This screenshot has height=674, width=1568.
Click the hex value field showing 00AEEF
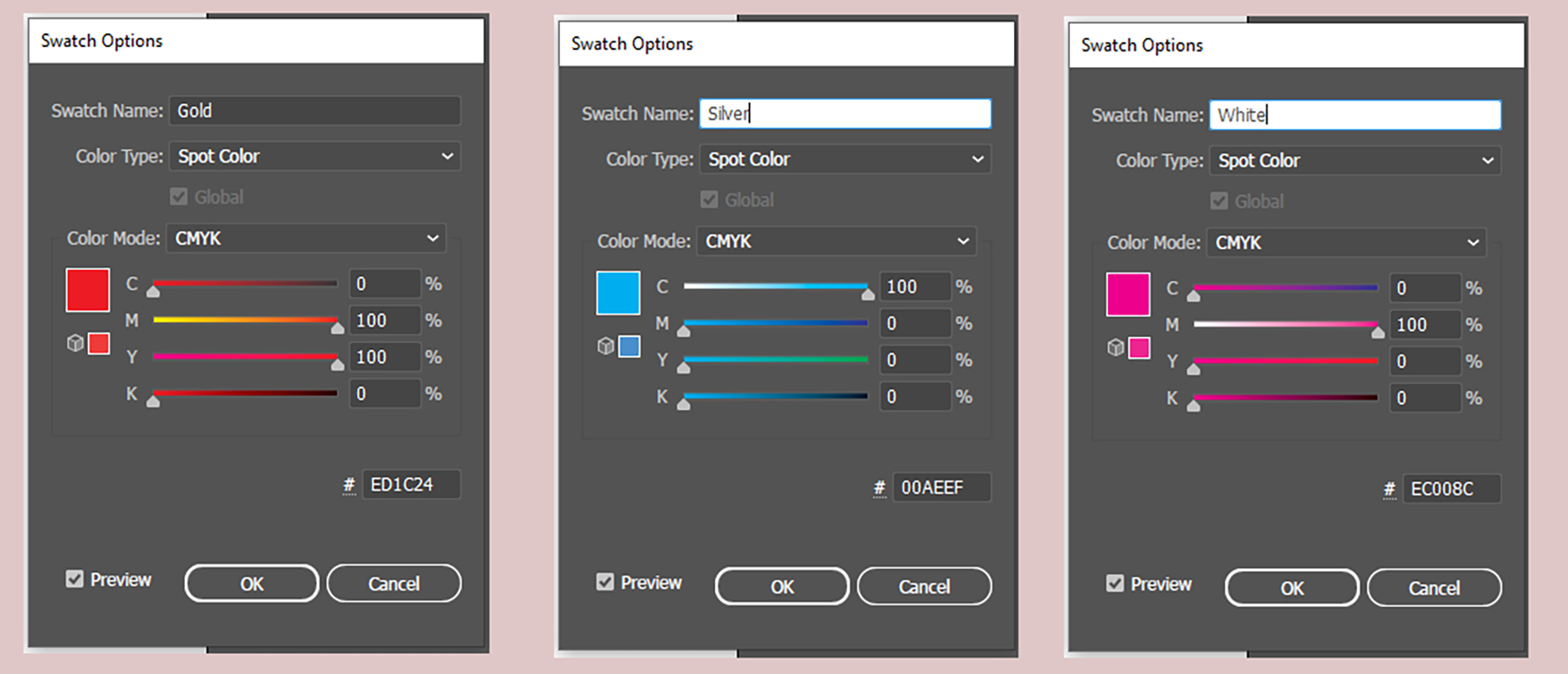point(940,488)
